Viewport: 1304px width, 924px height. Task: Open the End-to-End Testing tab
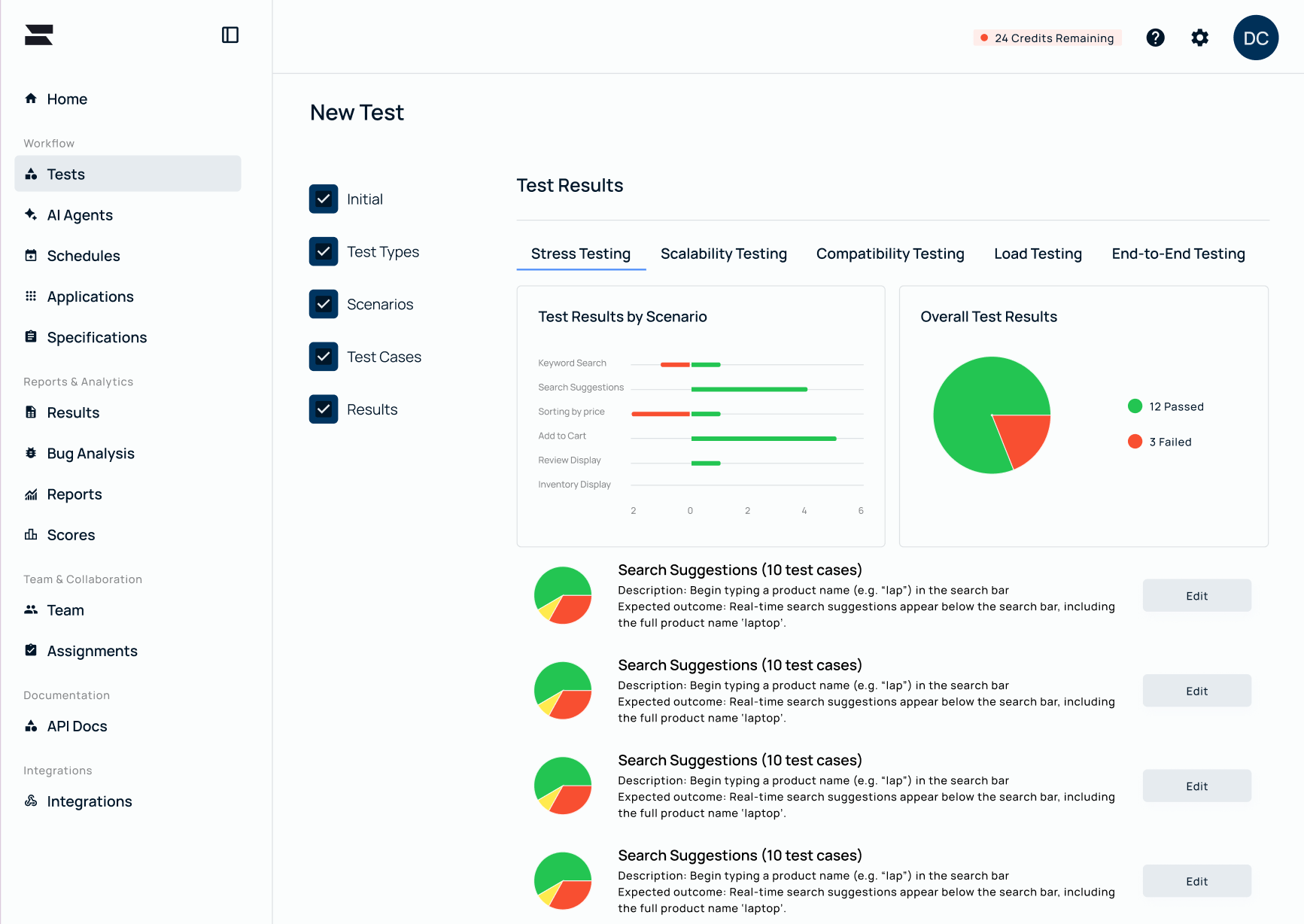click(x=1178, y=254)
